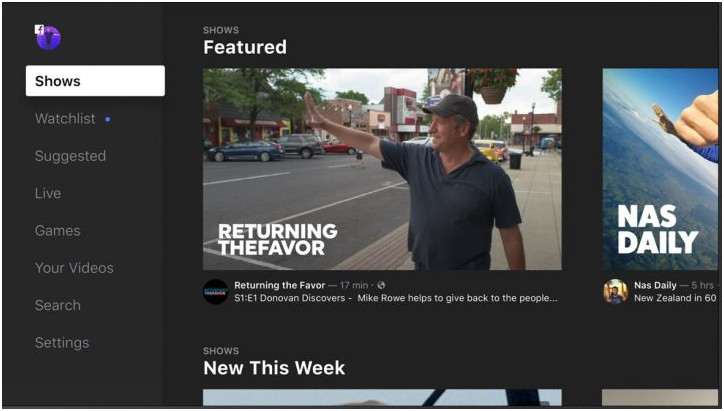
Task: Open the S1:E1 Donovan Discovers episode description
Action: pos(396,298)
